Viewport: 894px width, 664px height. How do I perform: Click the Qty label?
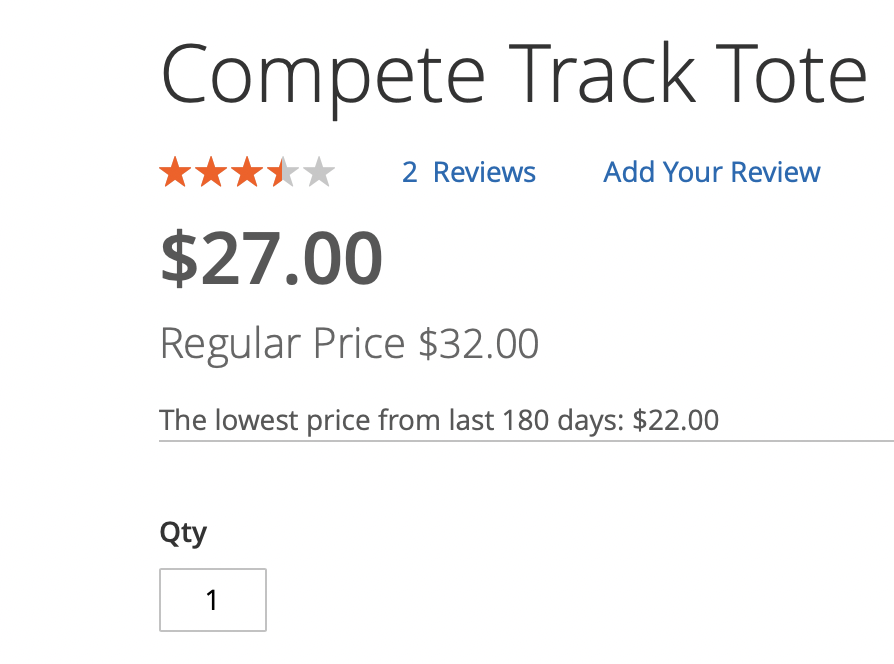(183, 533)
